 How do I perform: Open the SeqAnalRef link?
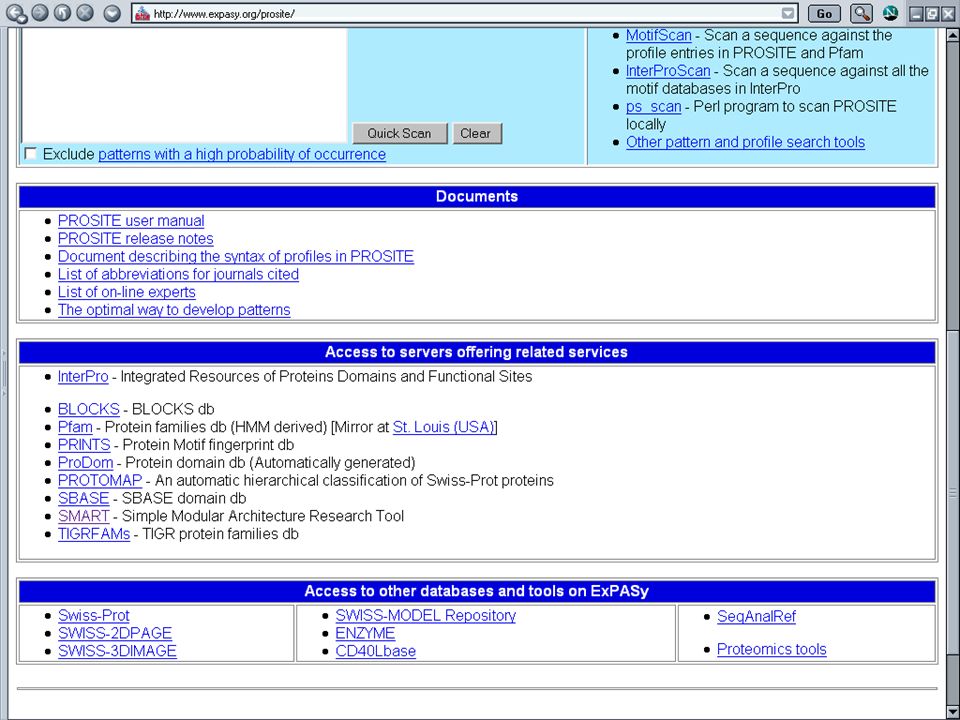(756, 617)
